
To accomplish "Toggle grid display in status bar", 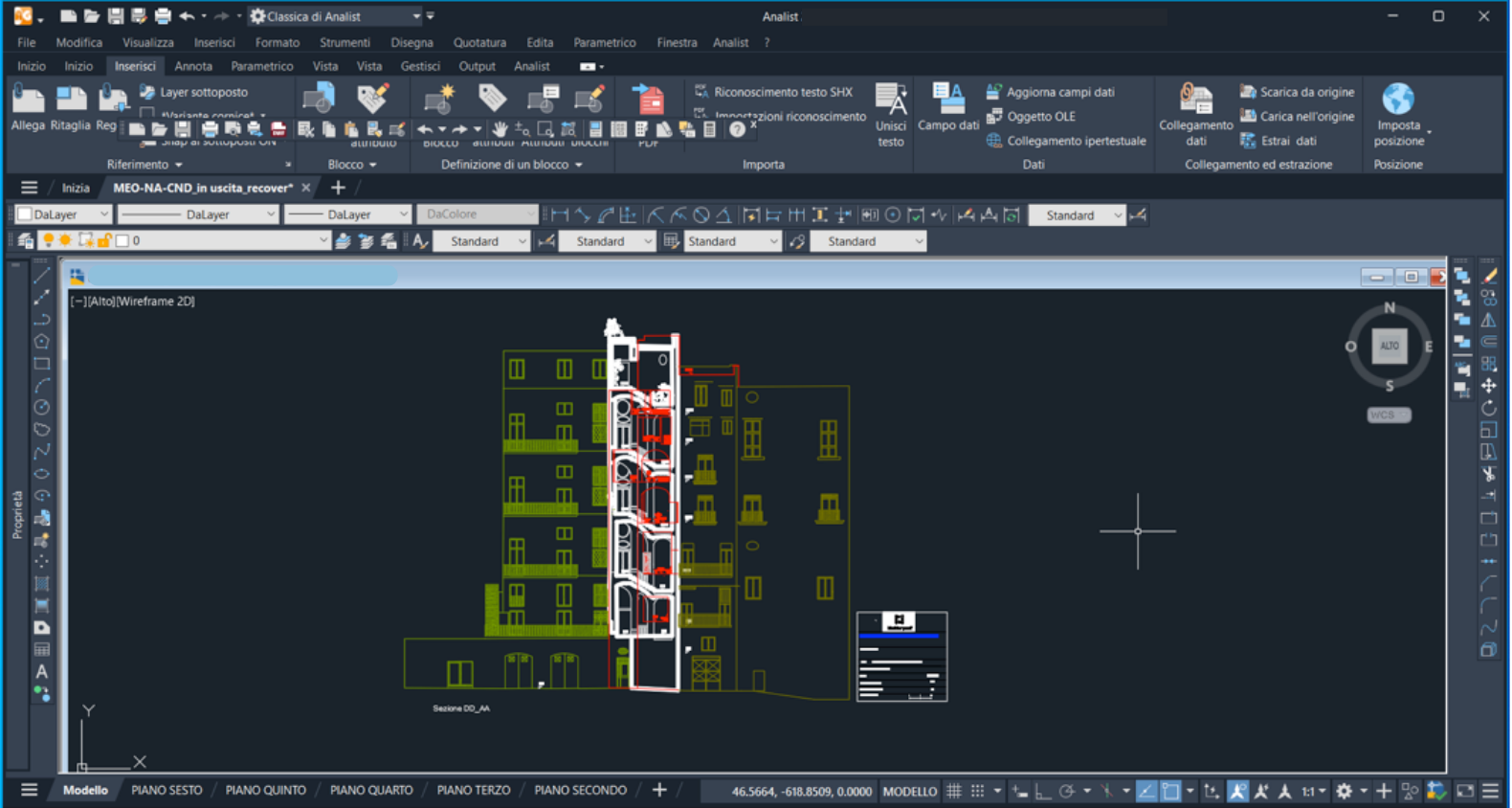I will pos(954,791).
